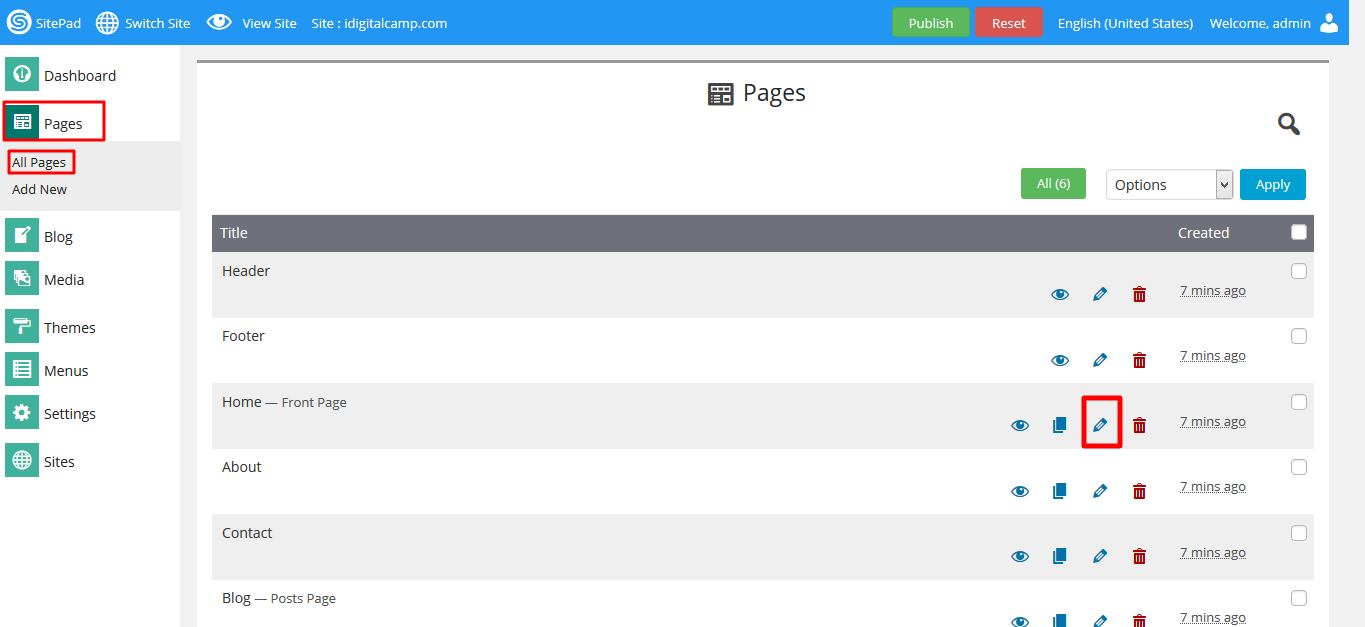Click the SitePad logo icon

[19, 22]
